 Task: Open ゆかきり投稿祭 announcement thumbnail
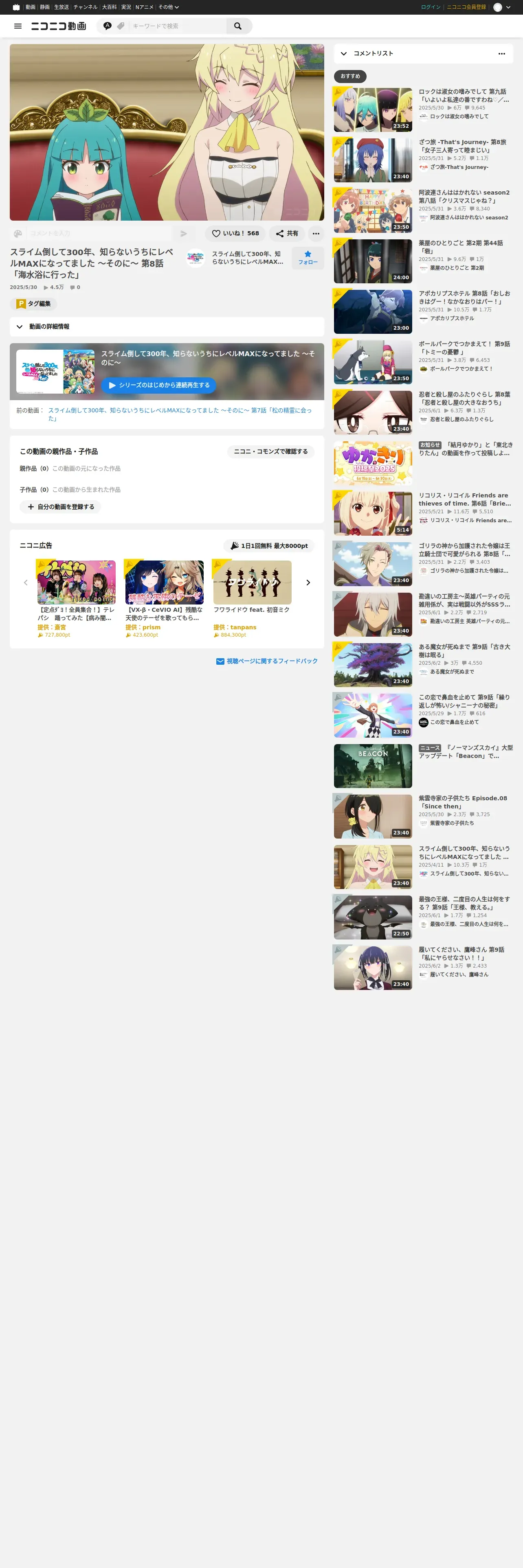pyautogui.click(x=373, y=463)
